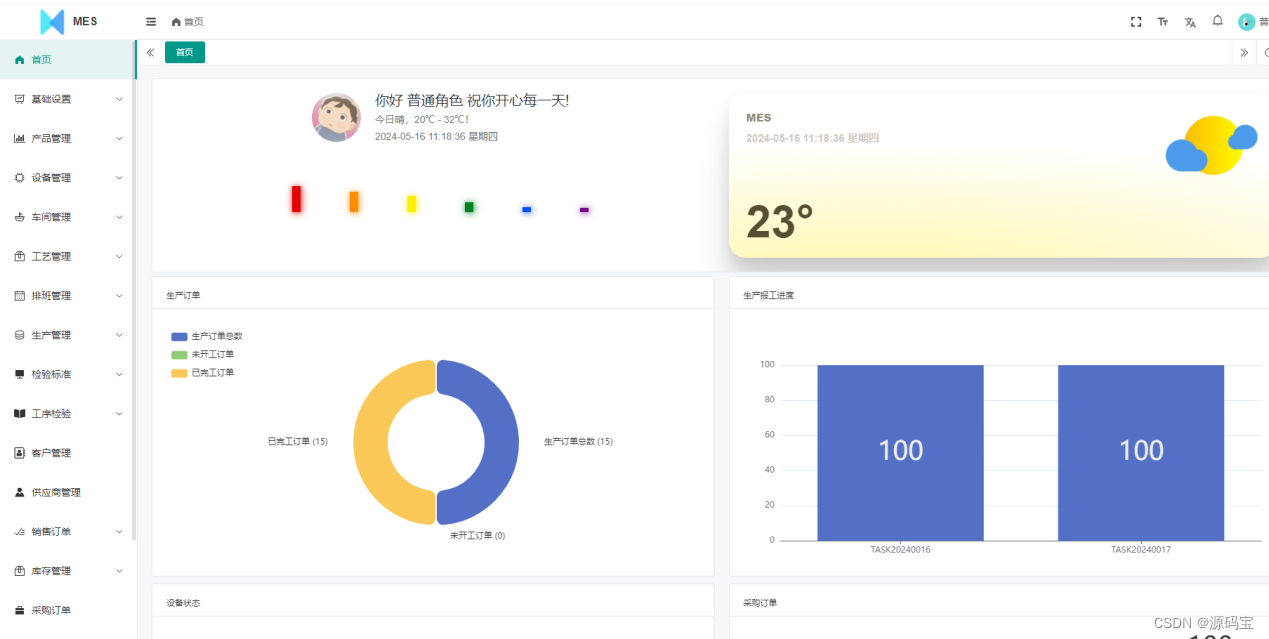Expand 生产管理 using its chevron
1269x639 pixels.
[119, 335]
